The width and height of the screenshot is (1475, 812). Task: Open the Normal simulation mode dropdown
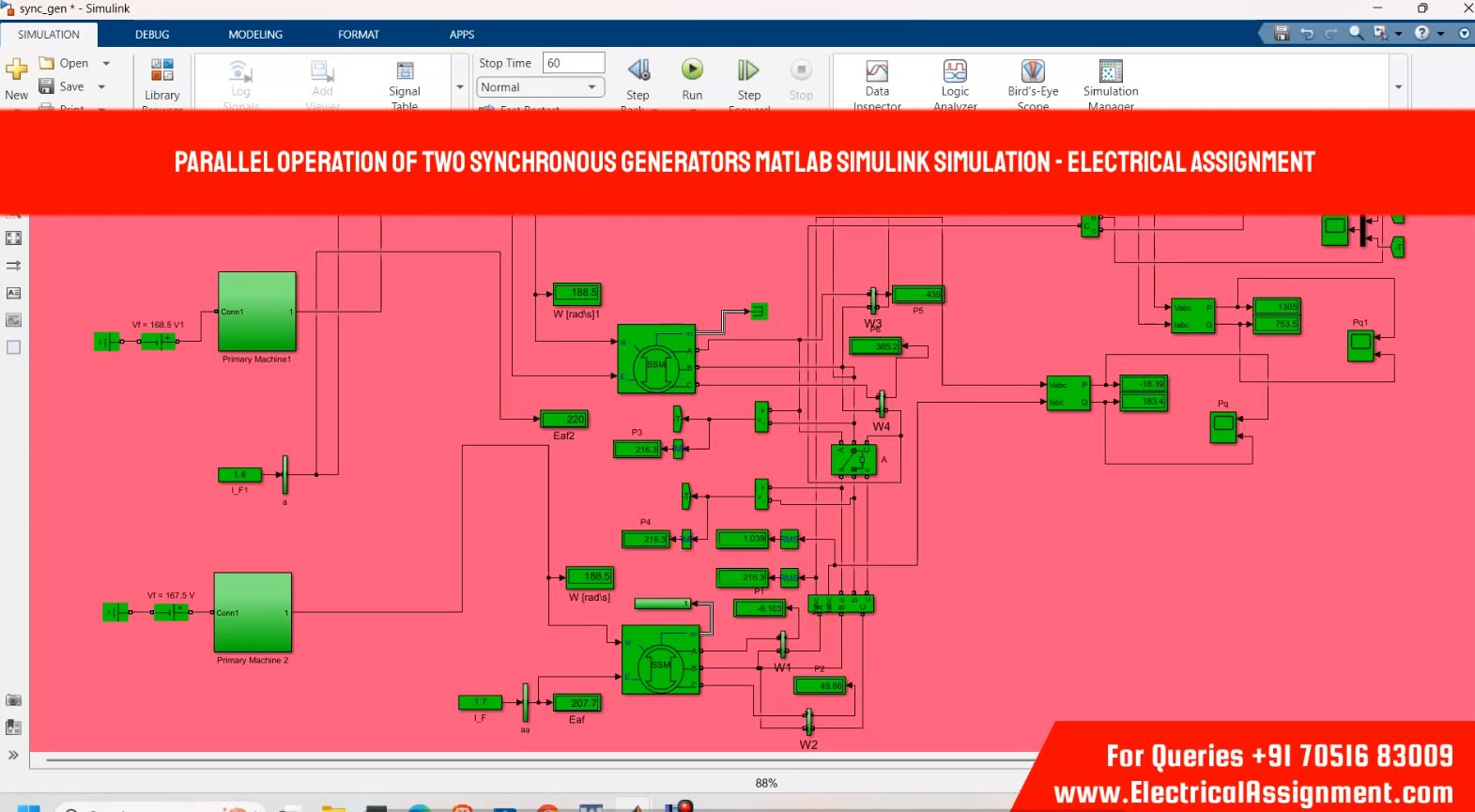pyautogui.click(x=540, y=87)
